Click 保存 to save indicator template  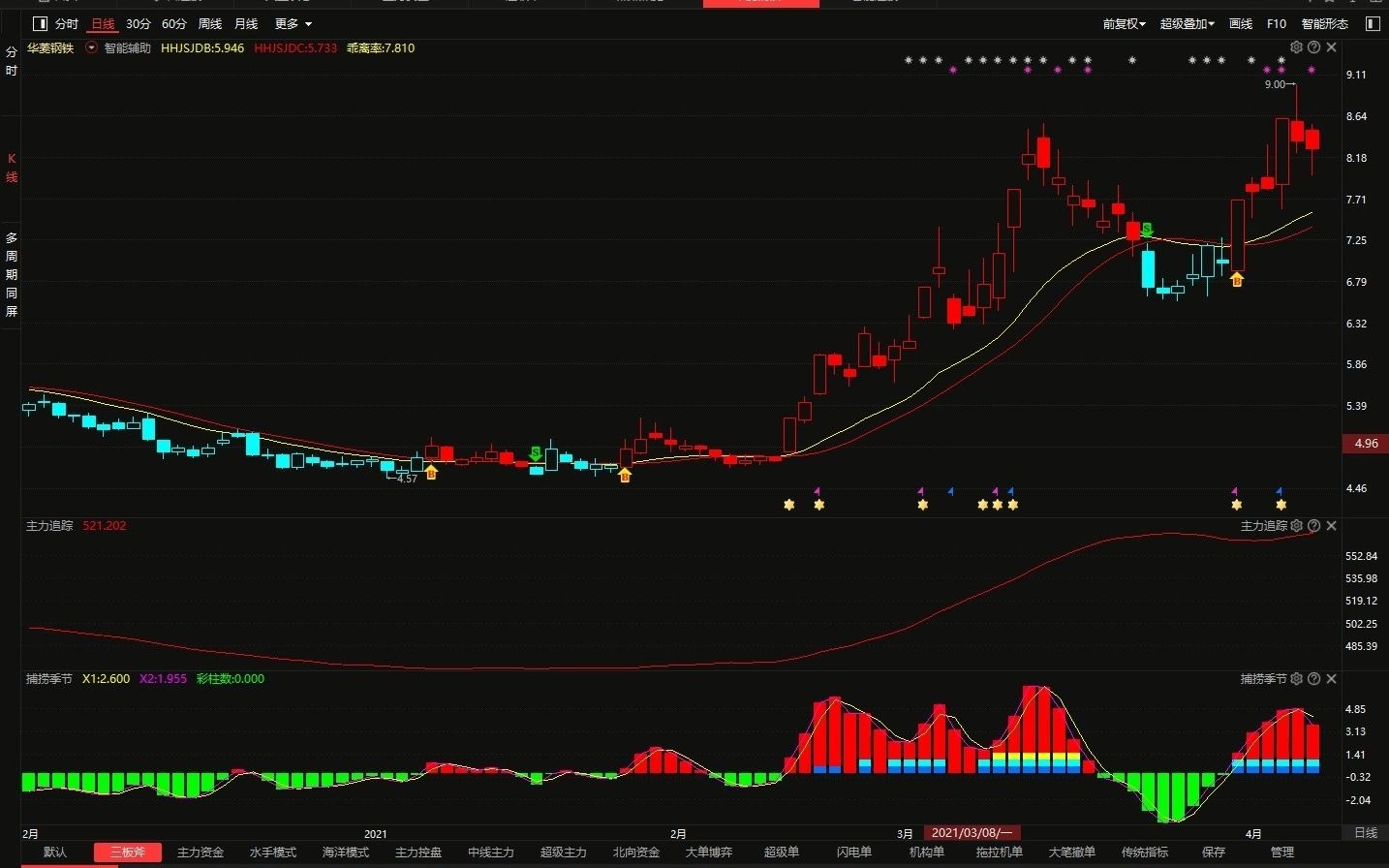1214,852
